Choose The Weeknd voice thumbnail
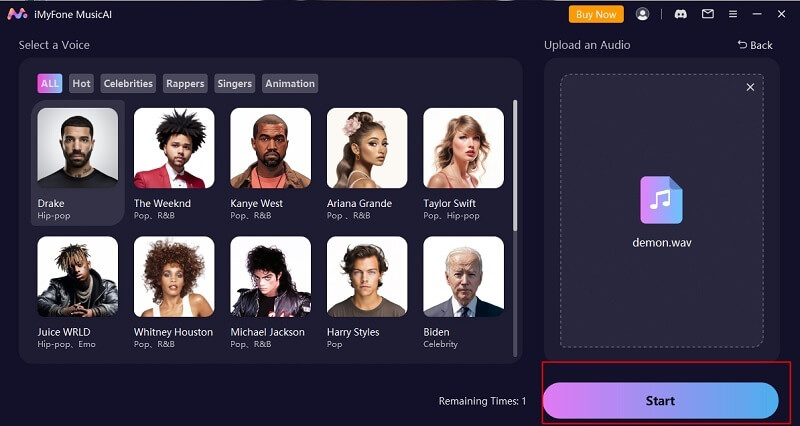This screenshot has width=800, height=426. tap(174, 148)
